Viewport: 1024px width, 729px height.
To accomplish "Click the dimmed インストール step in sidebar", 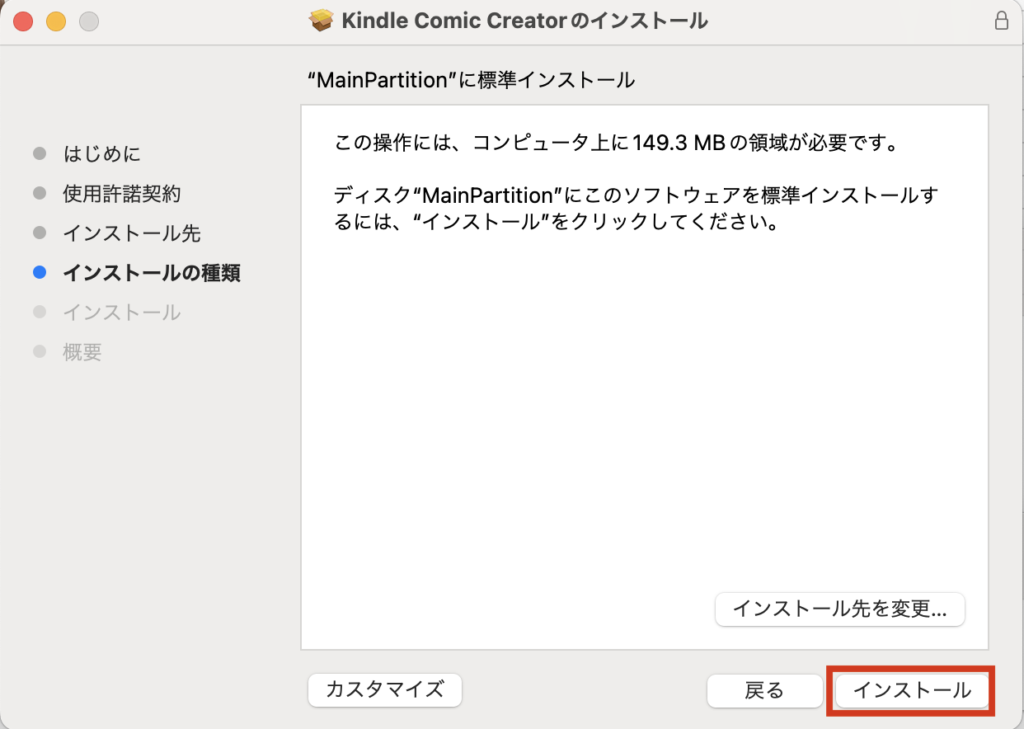I will (121, 312).
